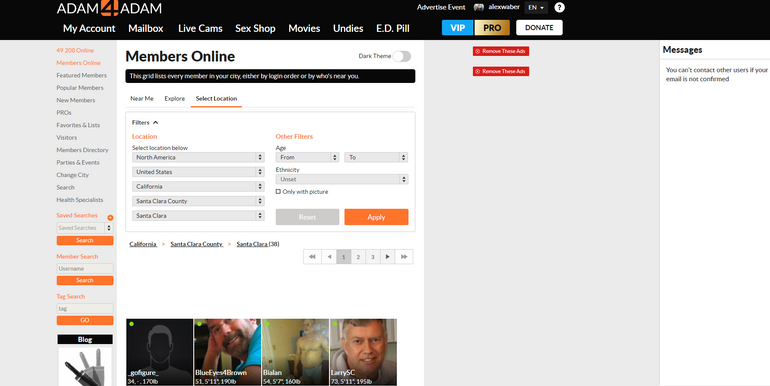Open E.D. Pill menu item

click(393, 28)
